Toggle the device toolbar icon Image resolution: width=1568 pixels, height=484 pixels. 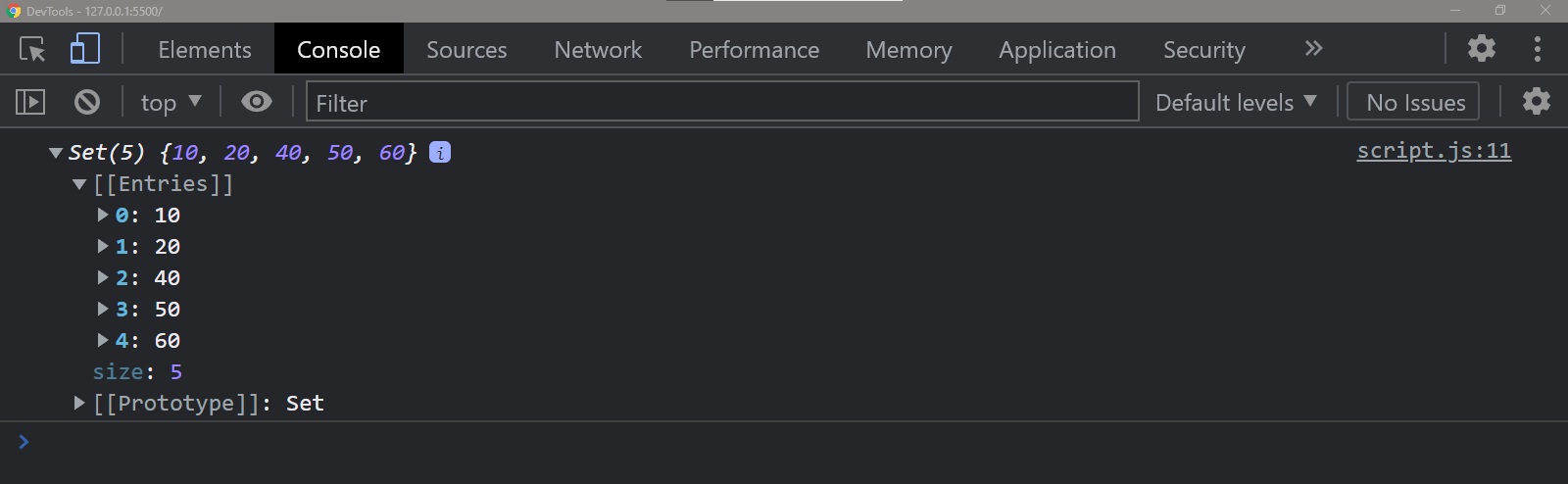pyautogui.click(x=85, y=49)
